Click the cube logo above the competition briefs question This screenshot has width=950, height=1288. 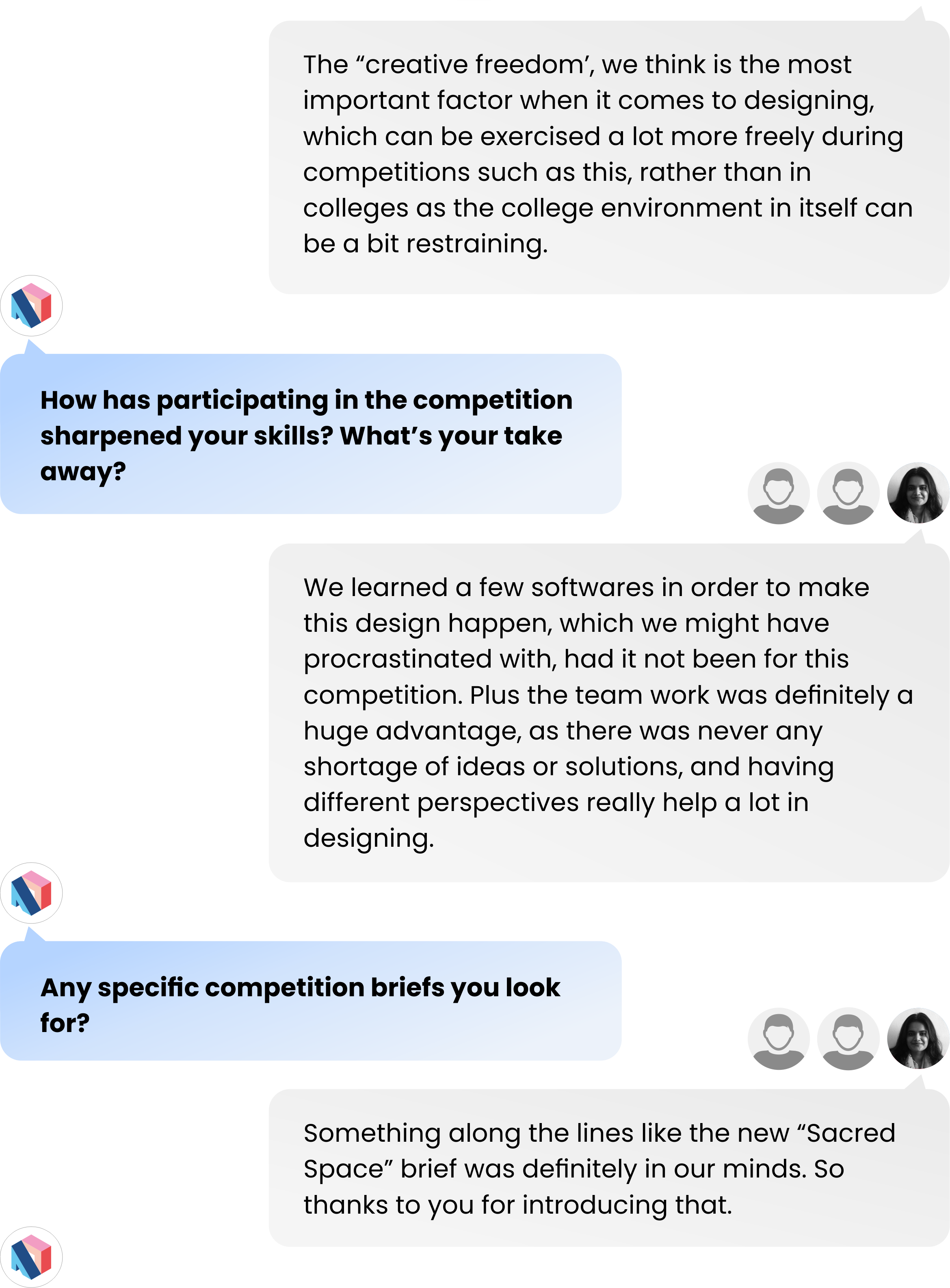[31, 893]
